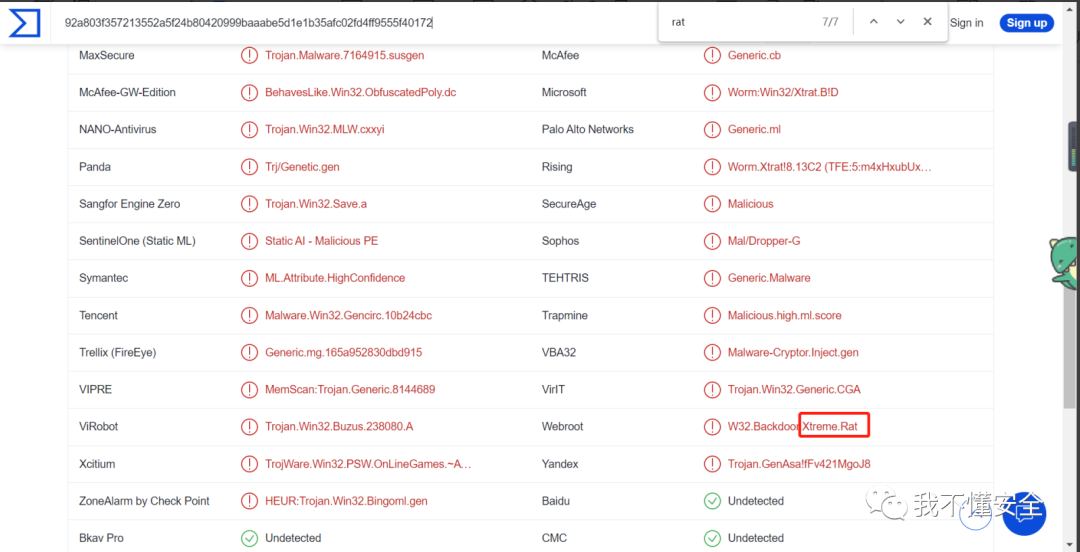Select 'Malicious.high.ml.score' Trapmine result
Image resolution: width=1080 pixels, height=552 pixels.
[x=785, y=316]
